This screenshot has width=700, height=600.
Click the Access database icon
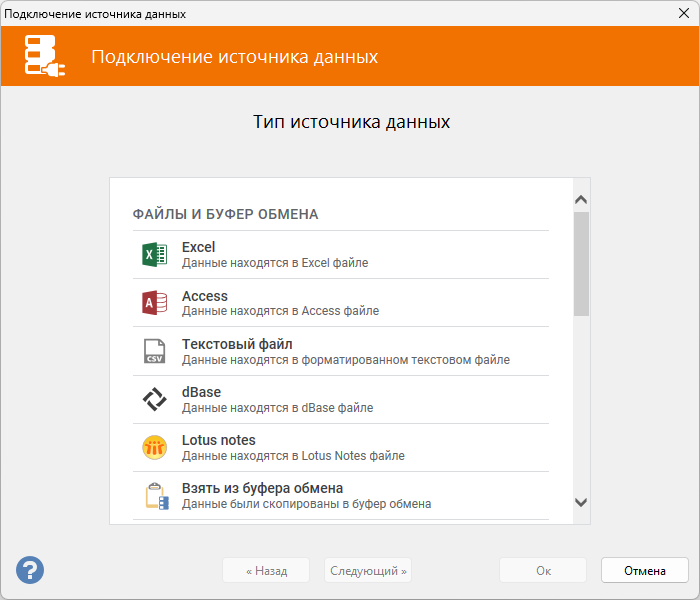[x=154, y=303]
